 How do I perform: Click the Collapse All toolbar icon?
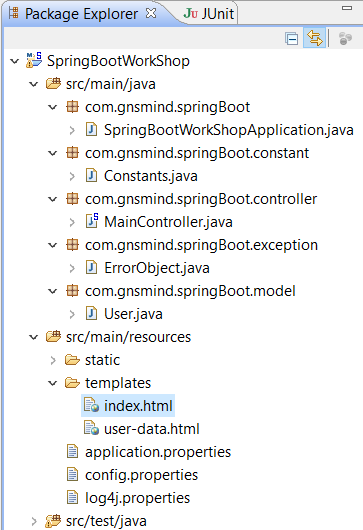[x=291, y=39]
